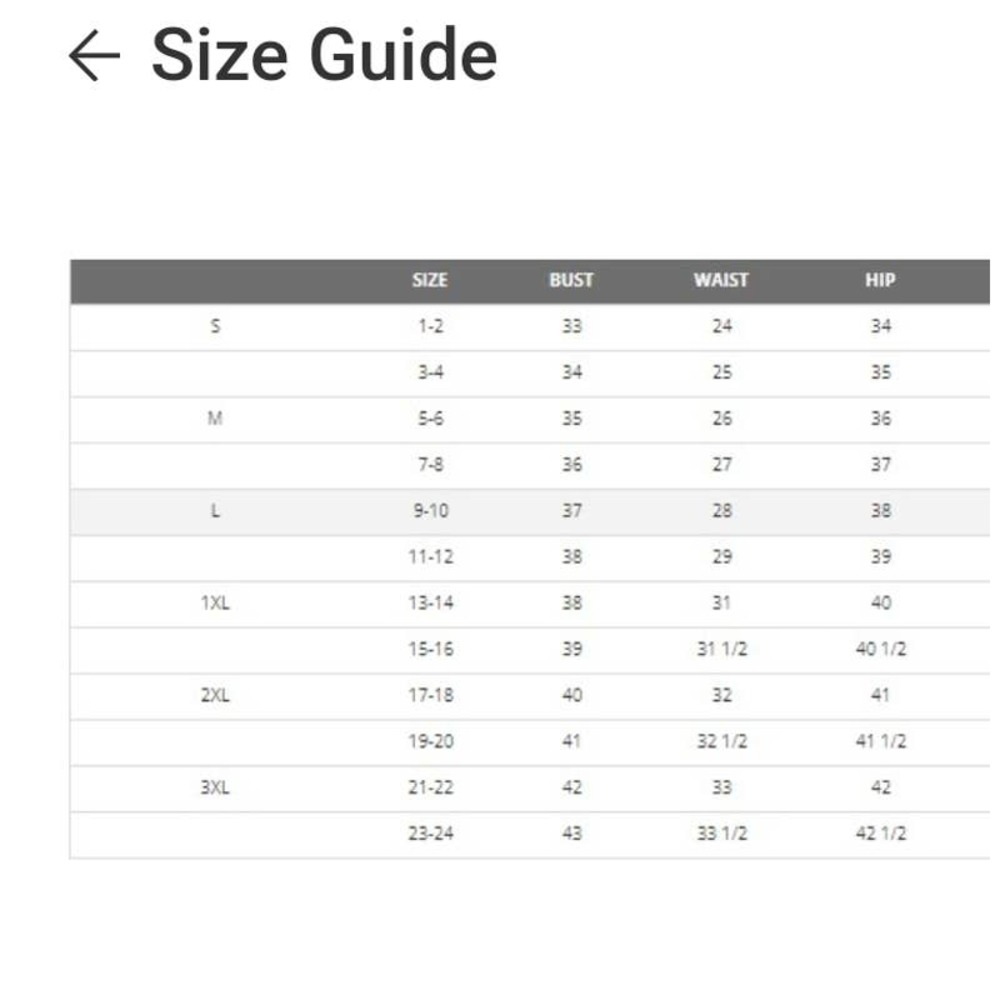Select the WAIST column header
The height and width of the screenshot is (1000, 1000).
(721, 280)
